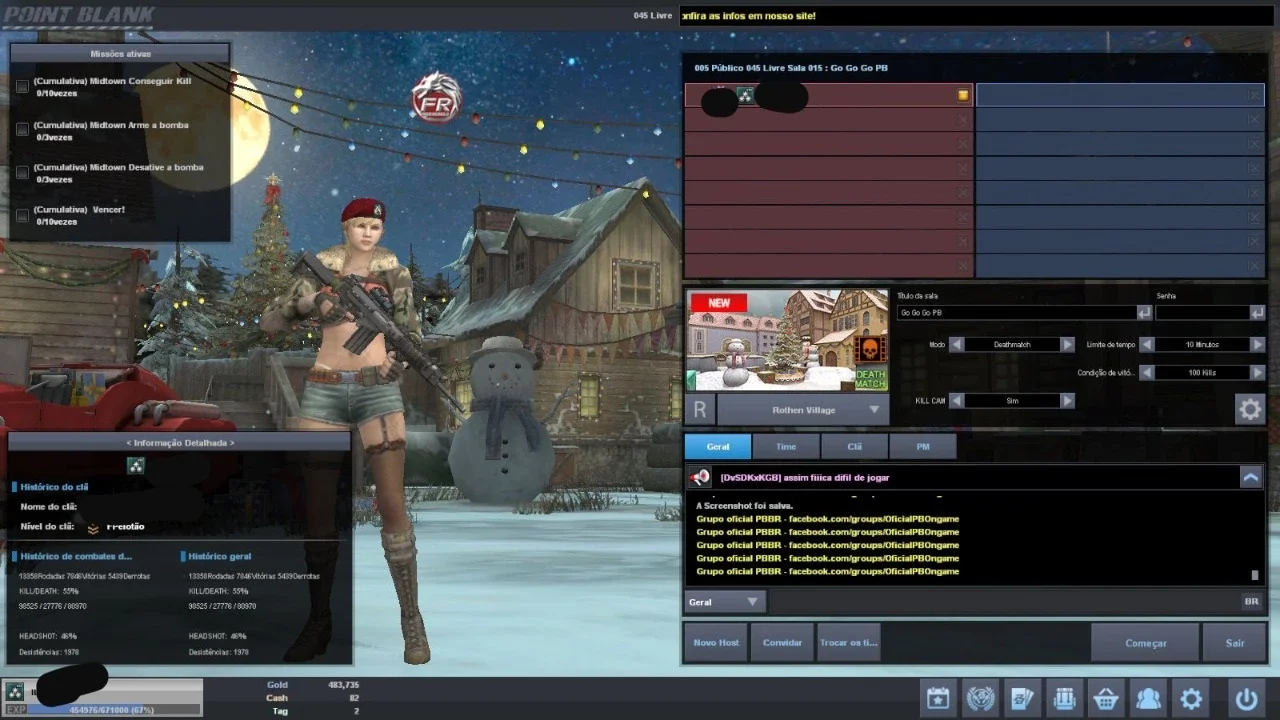Image resolution: width=1280 pixels, height=720 pixels.
Task: Open the friends community icon
Action: 1148,698
